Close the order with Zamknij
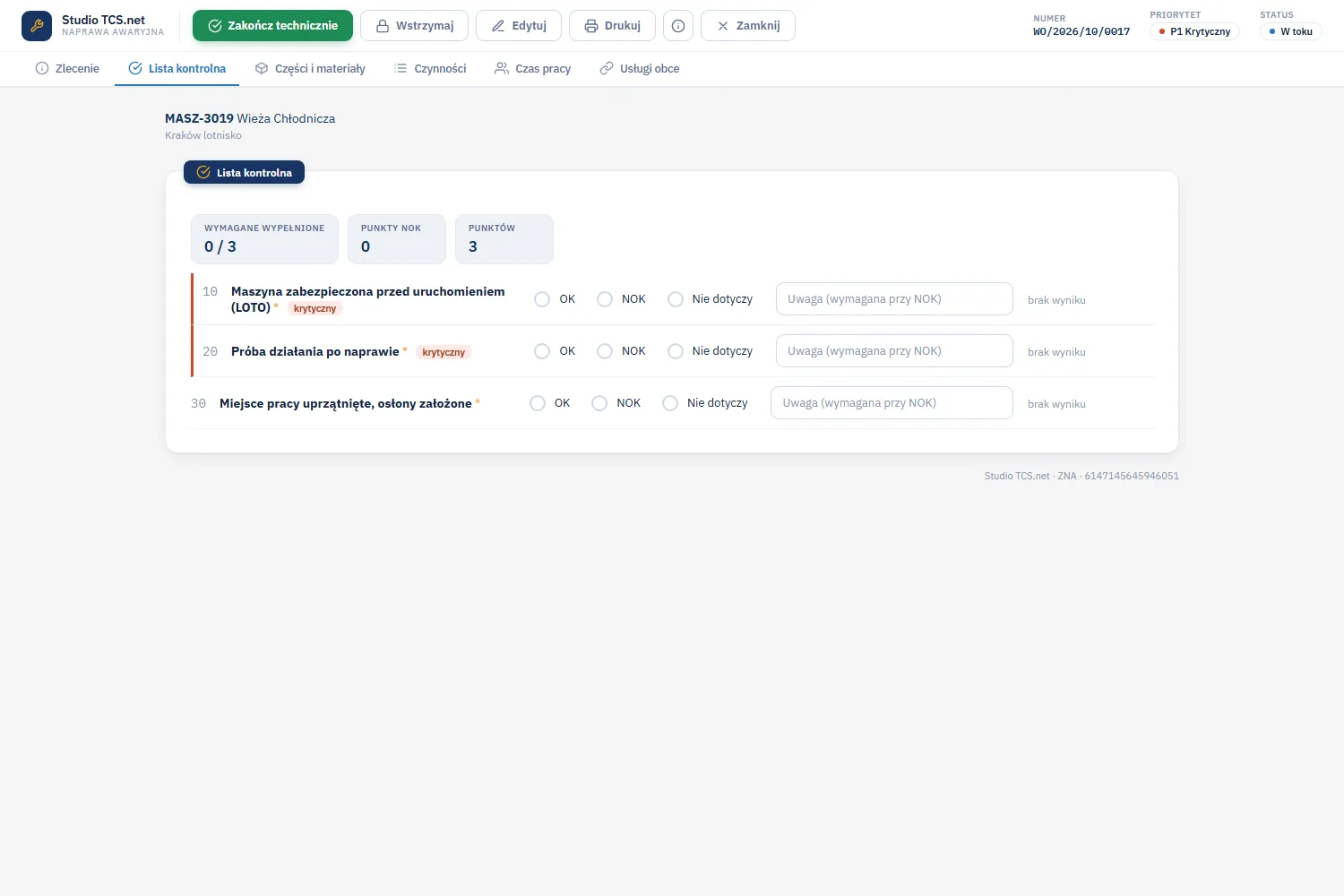This screenshot has height=896, width=1344. [x=748, y=26]
